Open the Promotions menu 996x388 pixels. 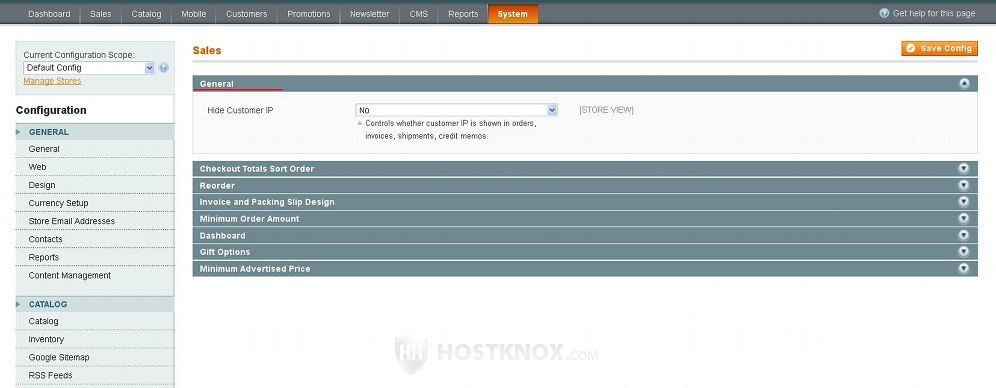pyautogui.click(x=309, y=14)
